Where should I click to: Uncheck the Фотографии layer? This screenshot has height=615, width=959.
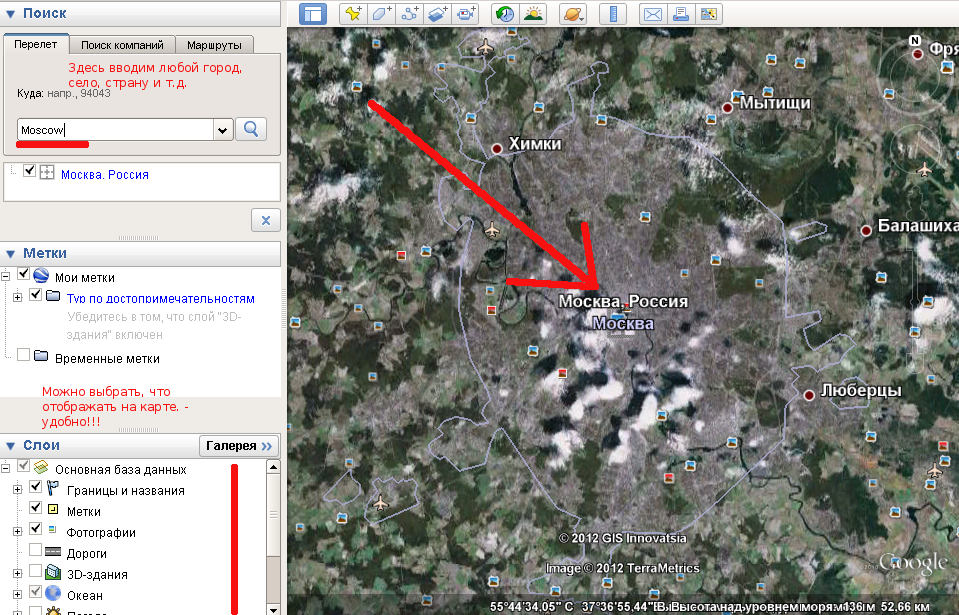[x=36, y=531]
